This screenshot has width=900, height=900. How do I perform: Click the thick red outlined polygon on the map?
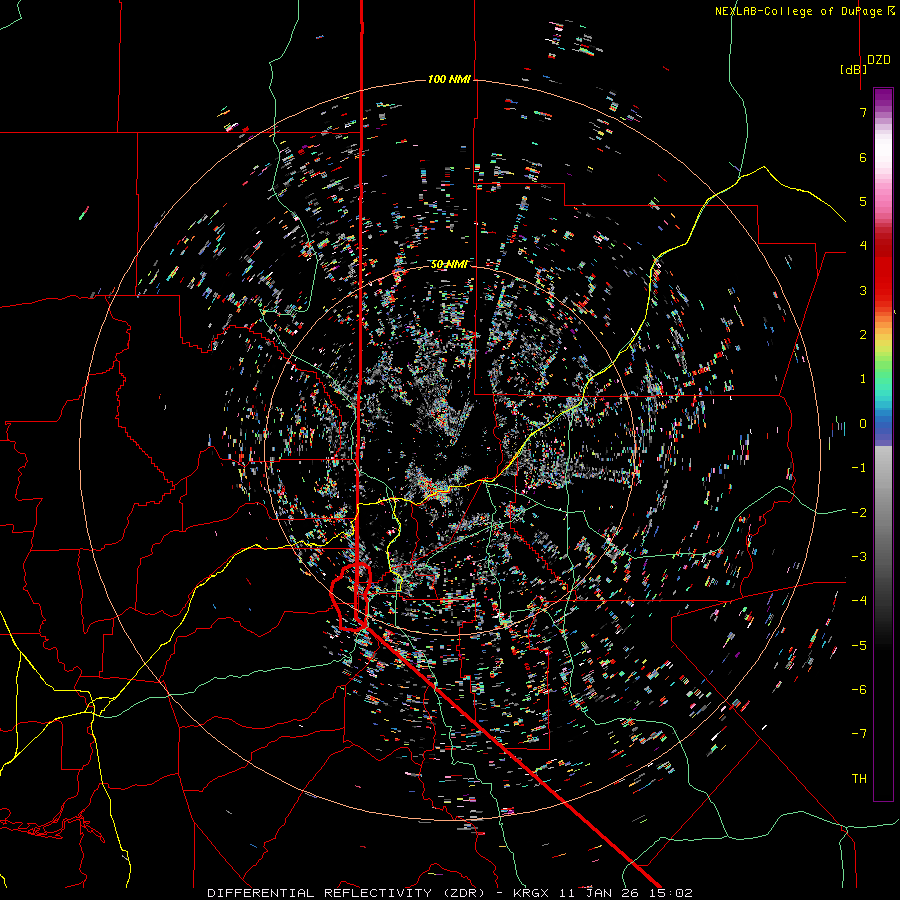tap(351, 597)
